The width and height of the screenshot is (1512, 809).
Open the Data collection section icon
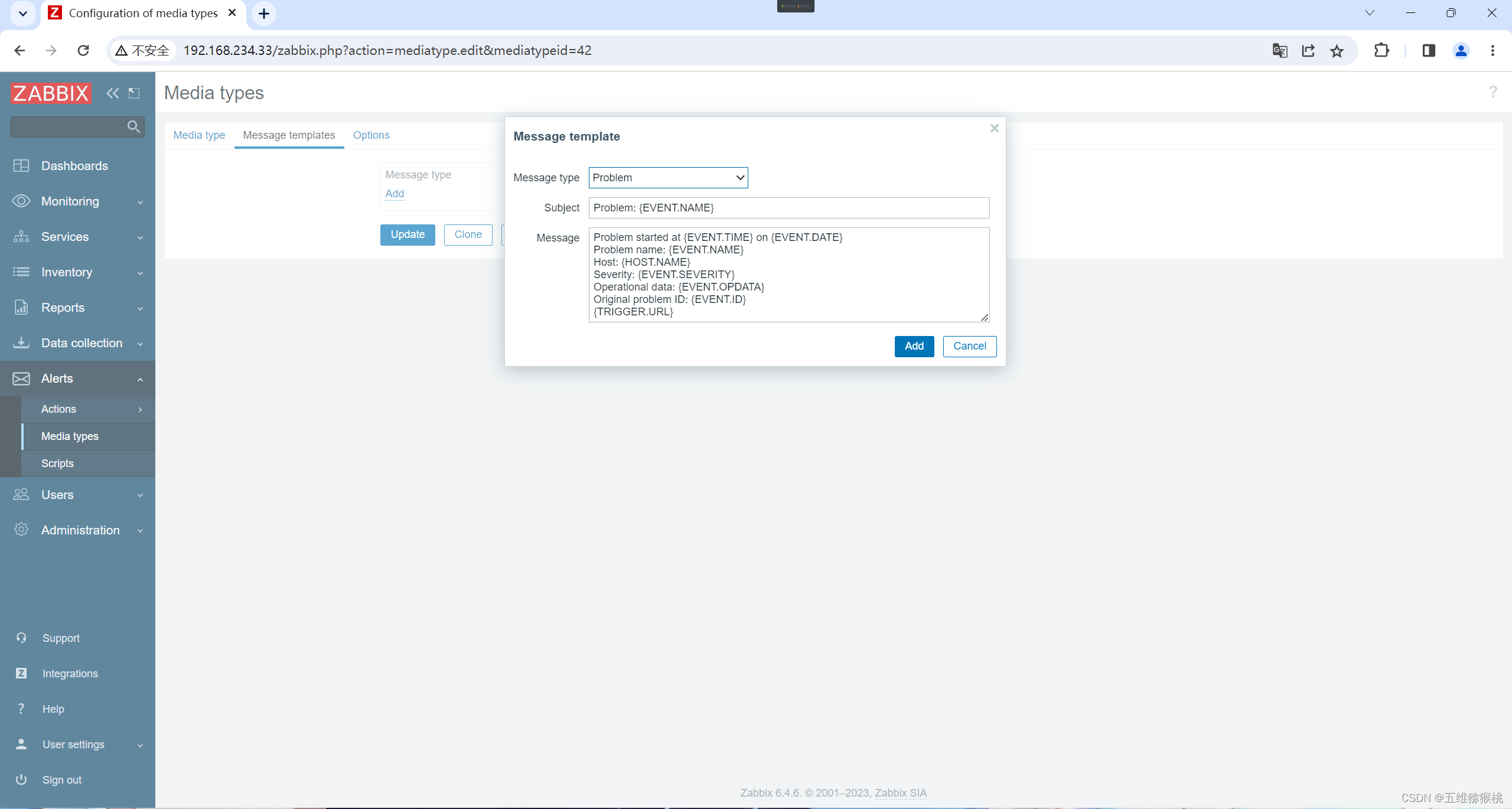(22, 343)
